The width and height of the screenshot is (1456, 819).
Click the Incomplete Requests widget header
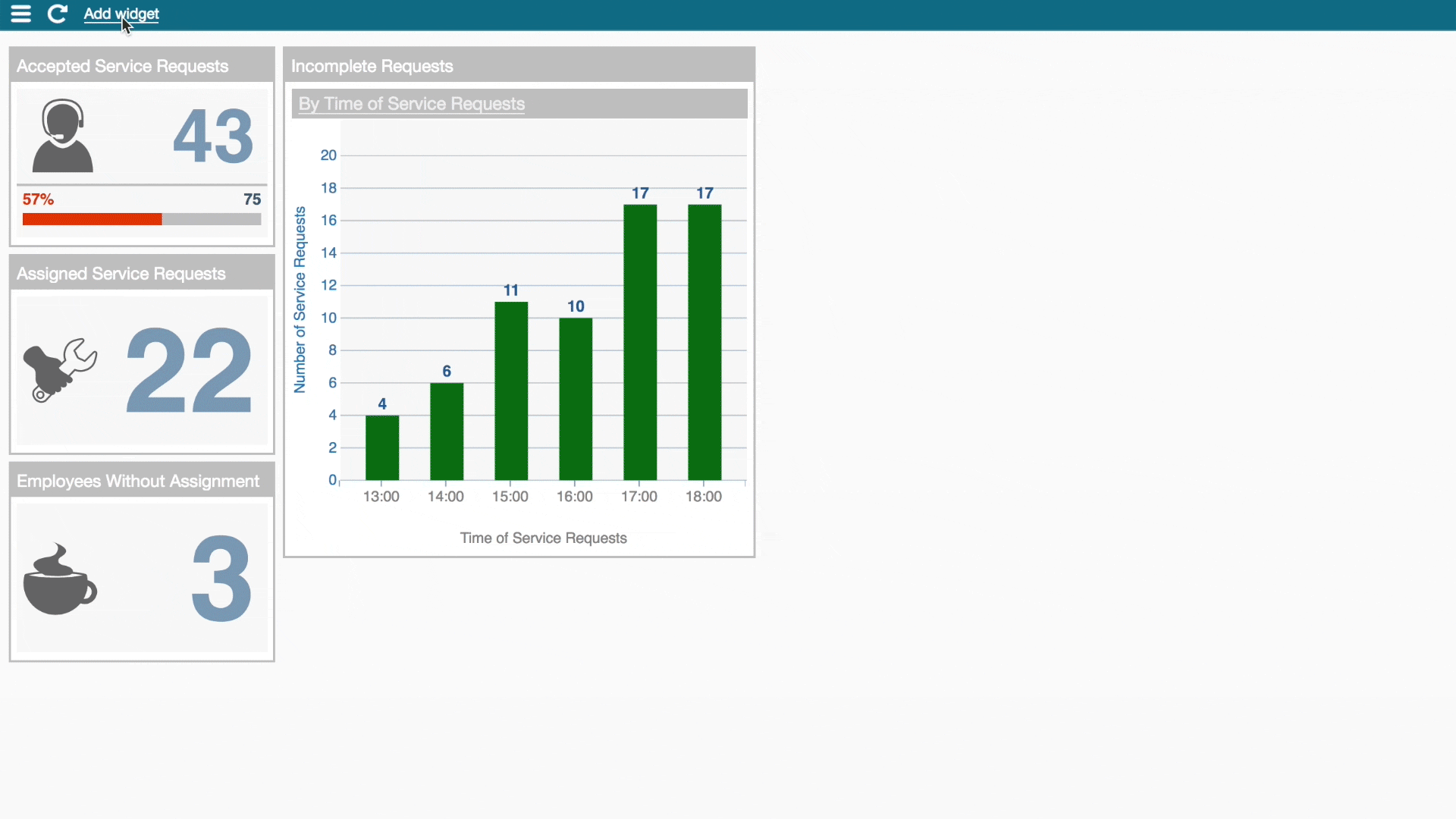point(372,66)
